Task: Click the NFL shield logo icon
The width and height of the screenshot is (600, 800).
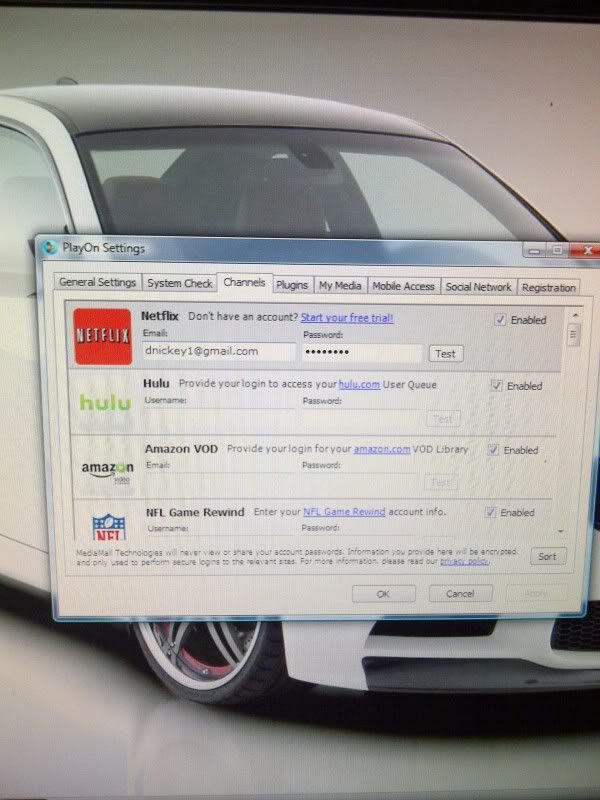Action: (x=109, y=527)
